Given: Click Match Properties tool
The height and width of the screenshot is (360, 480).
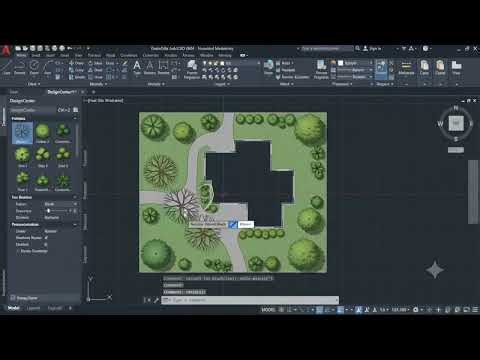Looking at the screenshot, I should pyautogui.click(x=321, y=69).
